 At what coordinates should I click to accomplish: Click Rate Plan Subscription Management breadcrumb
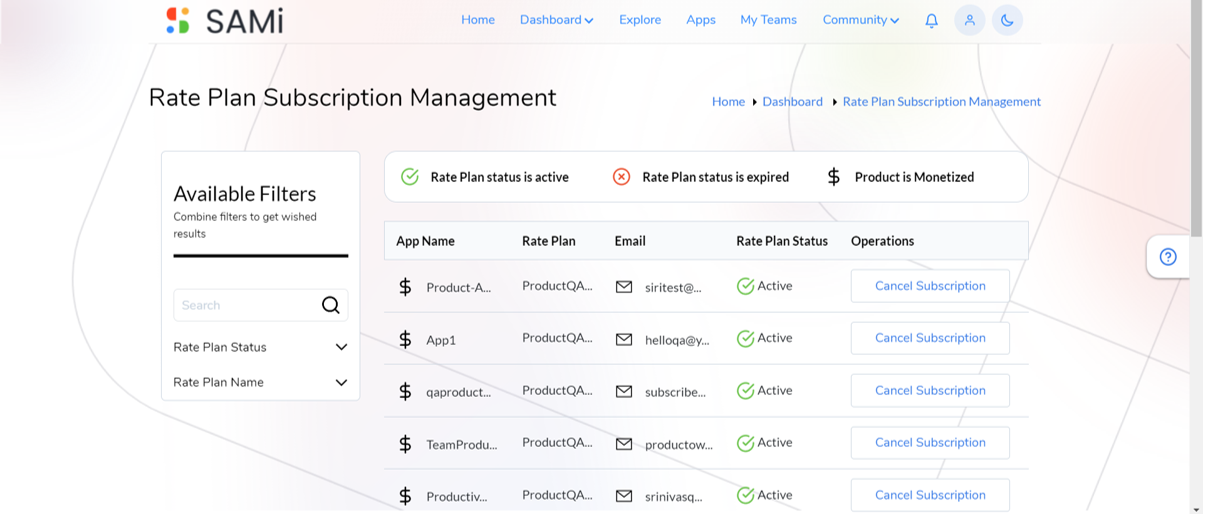[x=942, y=101]
